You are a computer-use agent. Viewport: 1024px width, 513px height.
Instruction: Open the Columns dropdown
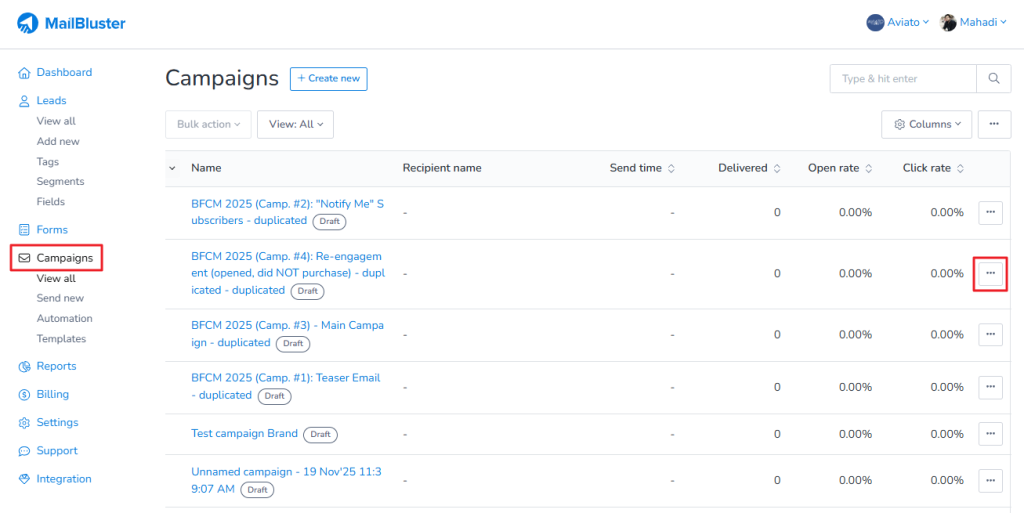pos(927,124)
